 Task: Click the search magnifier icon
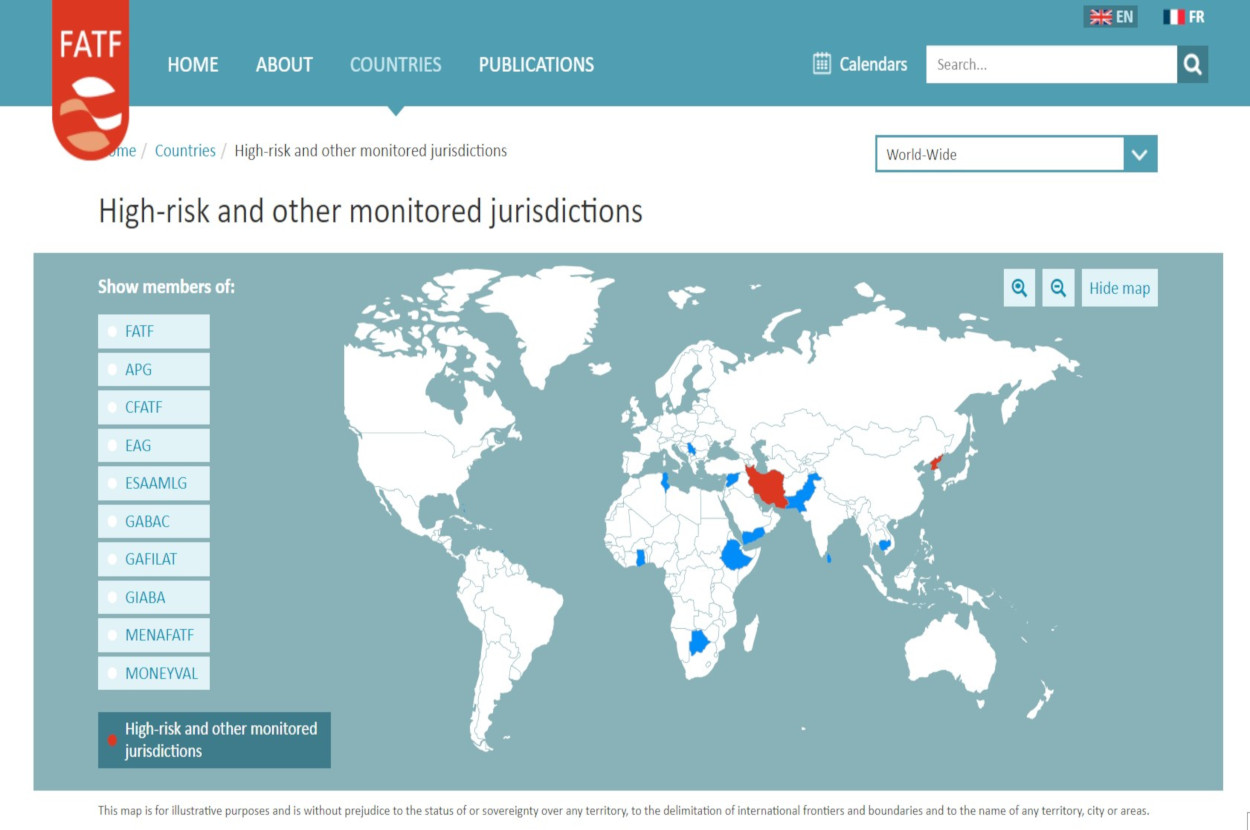(x=1192, y=65)
